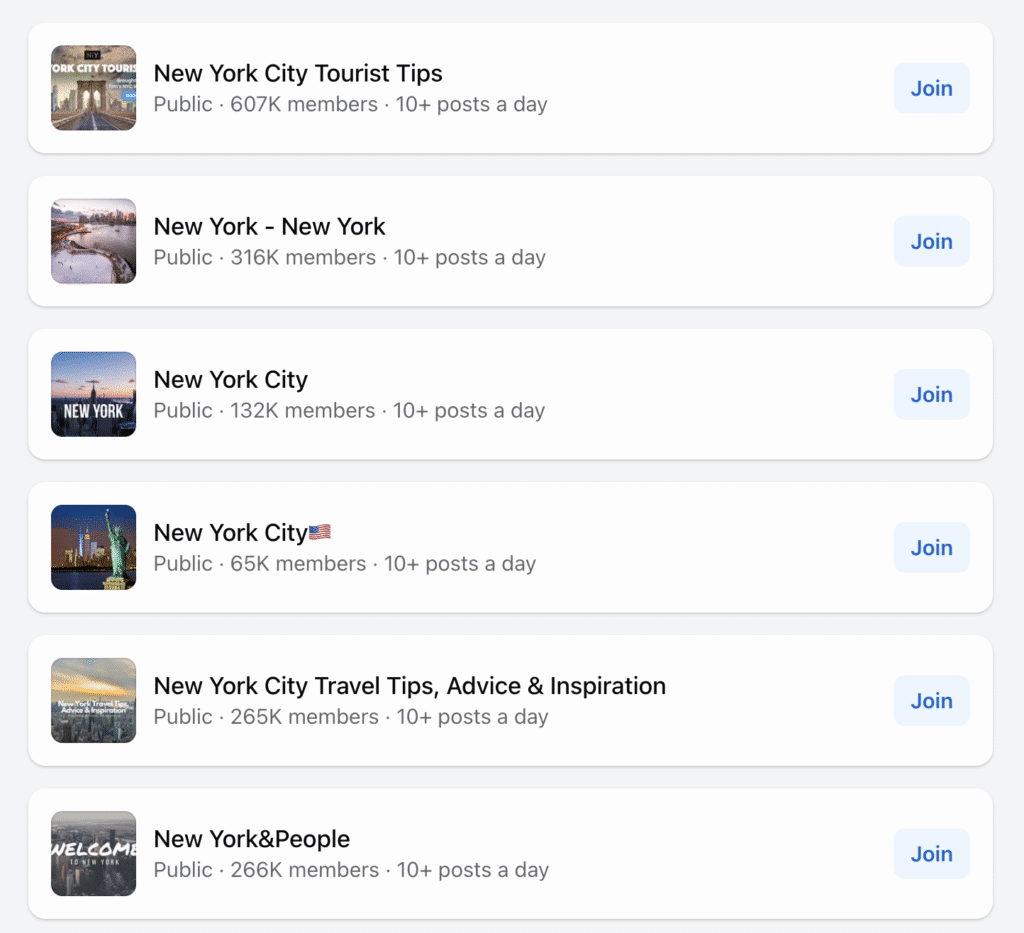Open New York City Travel Tips, Advice & Inspiration title

click(x=409, y=686)
